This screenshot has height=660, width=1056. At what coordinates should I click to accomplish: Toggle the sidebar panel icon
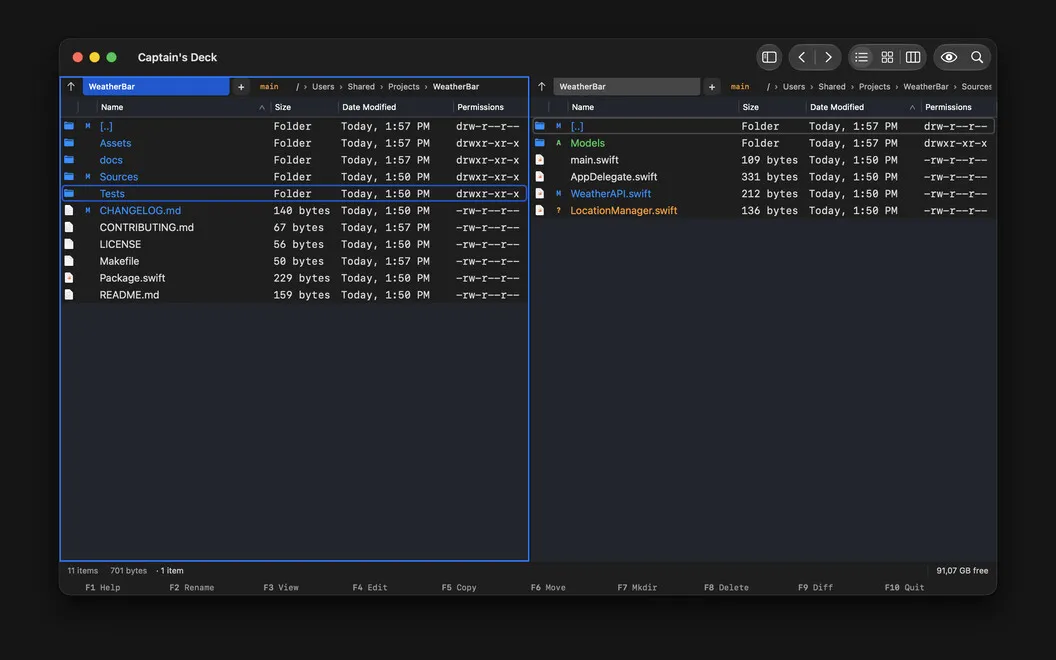tap(769, 57)
